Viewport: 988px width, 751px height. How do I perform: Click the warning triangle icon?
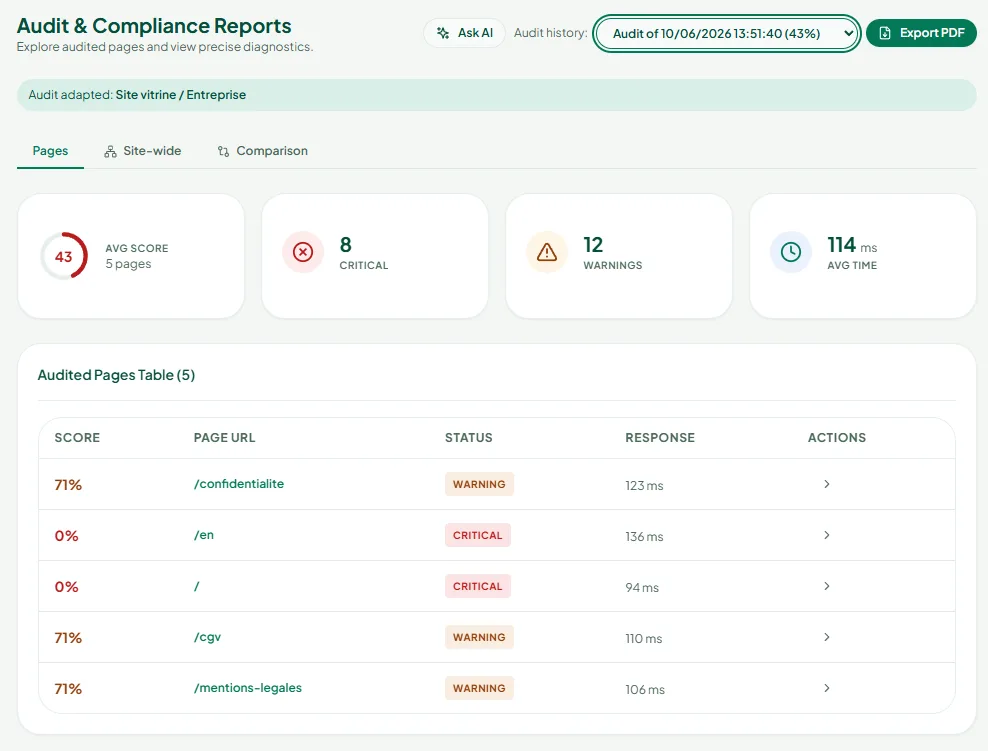point(547,252)
